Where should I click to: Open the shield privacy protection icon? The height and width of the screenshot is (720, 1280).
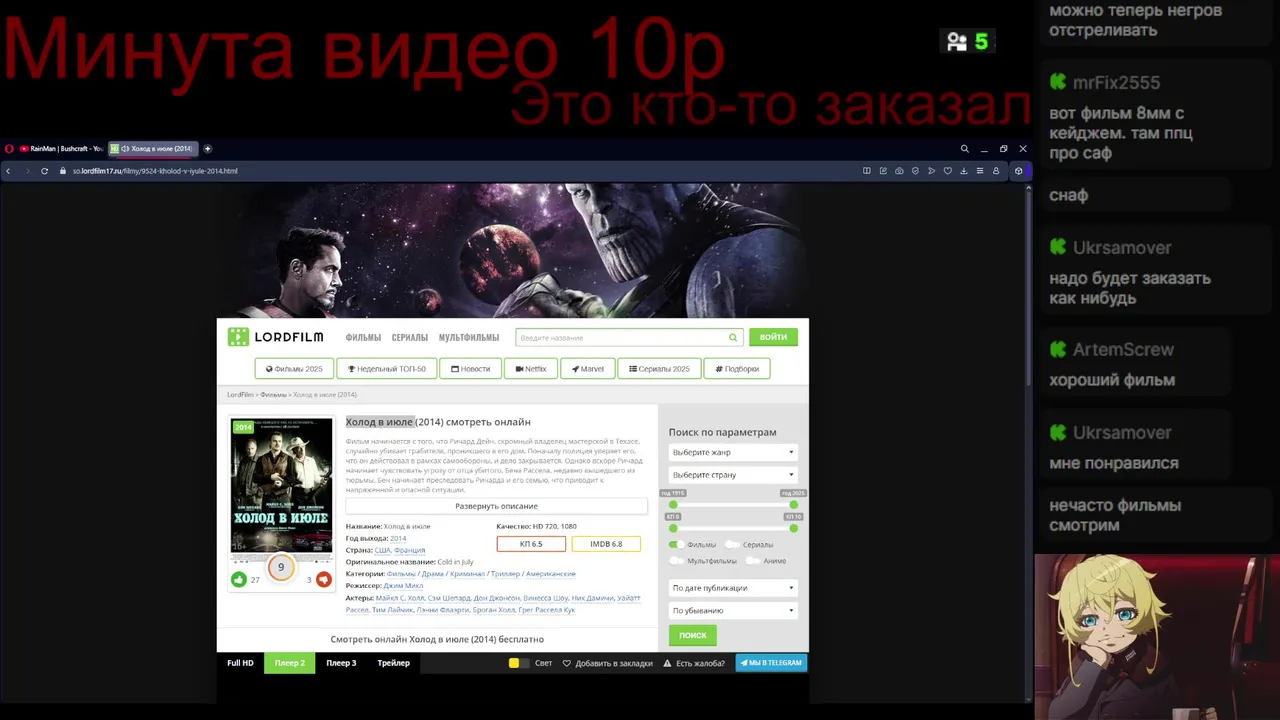pyautogui.click(x=915, y=171)
